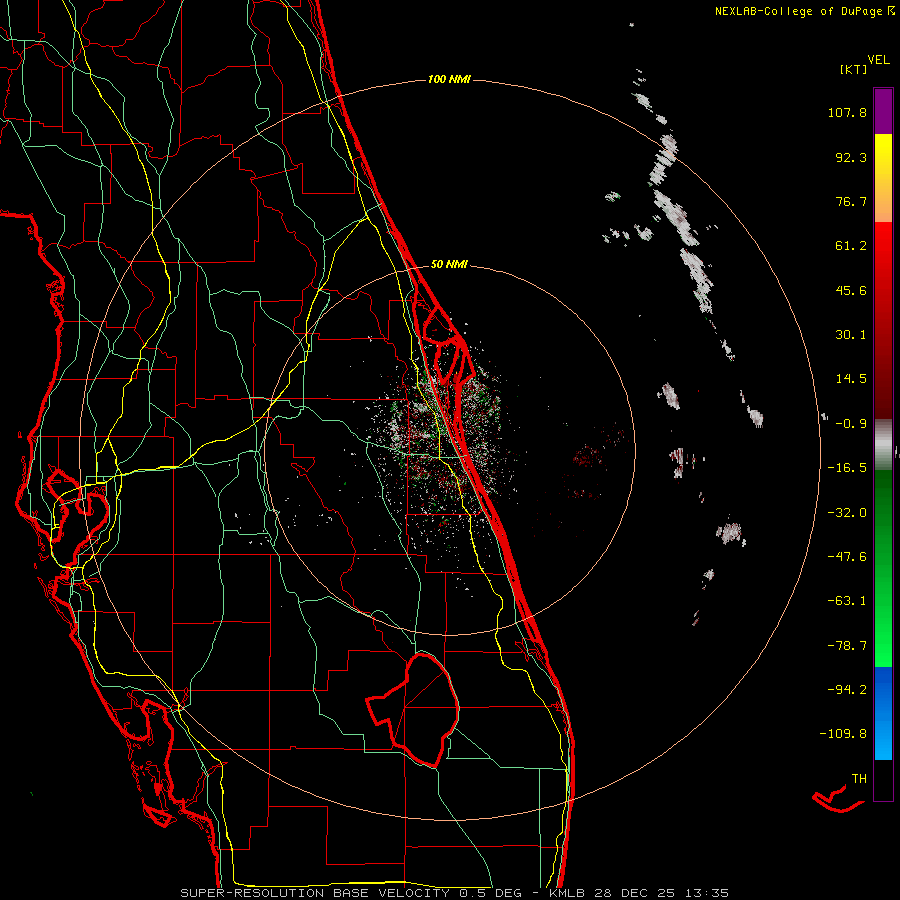Click the 61.2 velocity scale value
The height and width of the screenshot is (900, 900).
851,246
